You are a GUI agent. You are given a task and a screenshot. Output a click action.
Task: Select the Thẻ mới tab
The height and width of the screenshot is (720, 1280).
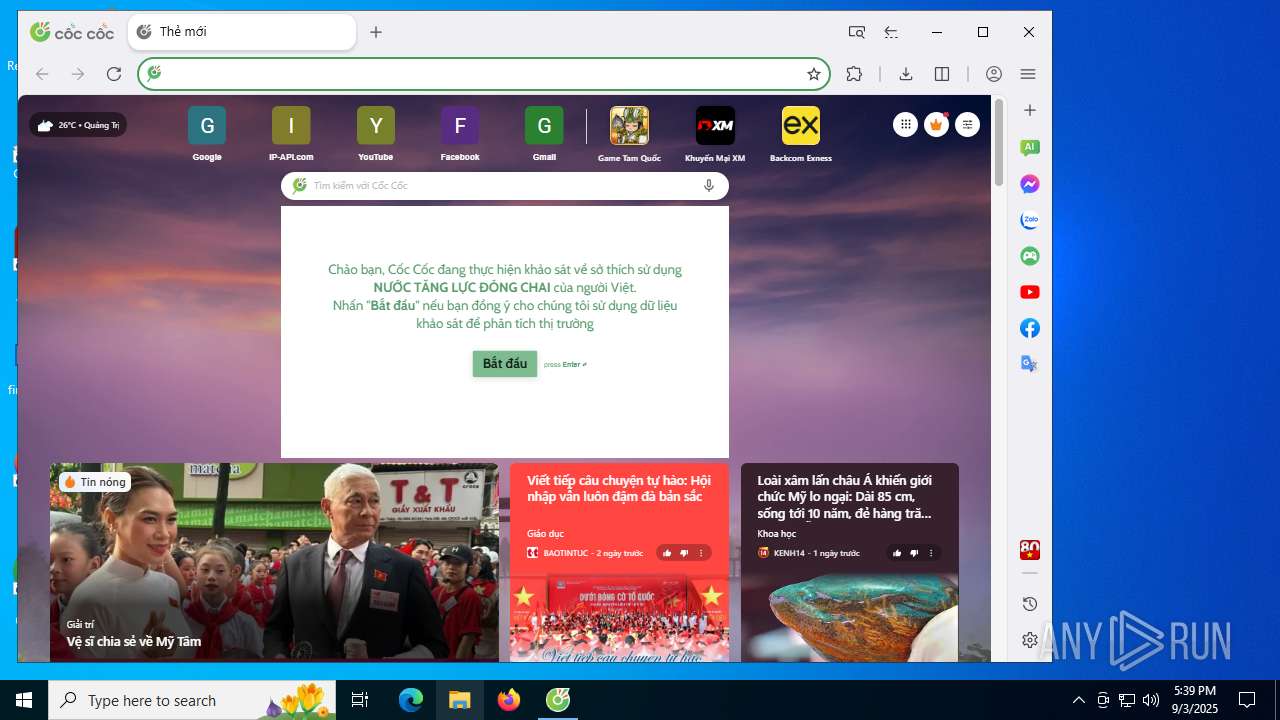point(242,32)
